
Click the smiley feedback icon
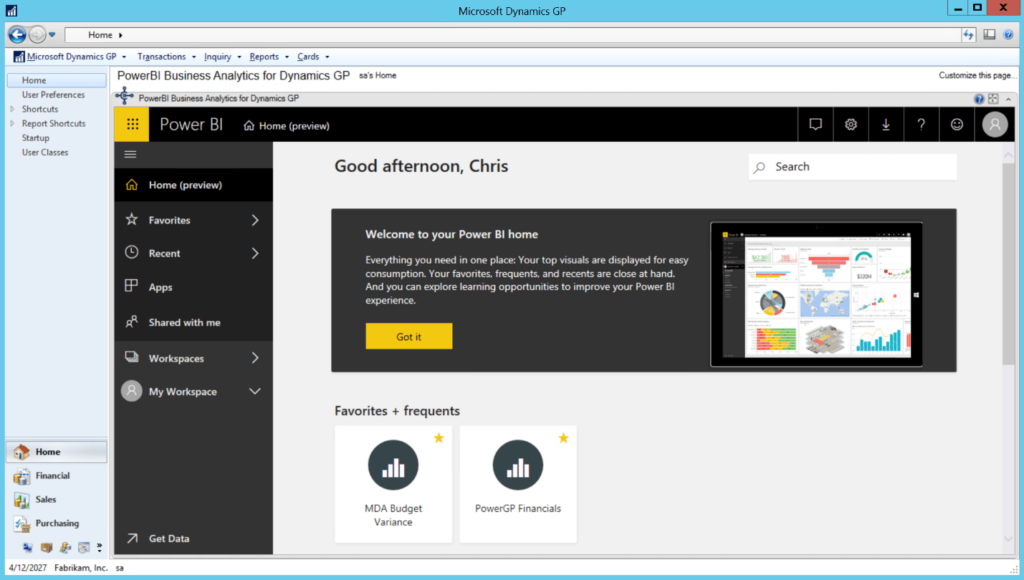pos(957,124)
